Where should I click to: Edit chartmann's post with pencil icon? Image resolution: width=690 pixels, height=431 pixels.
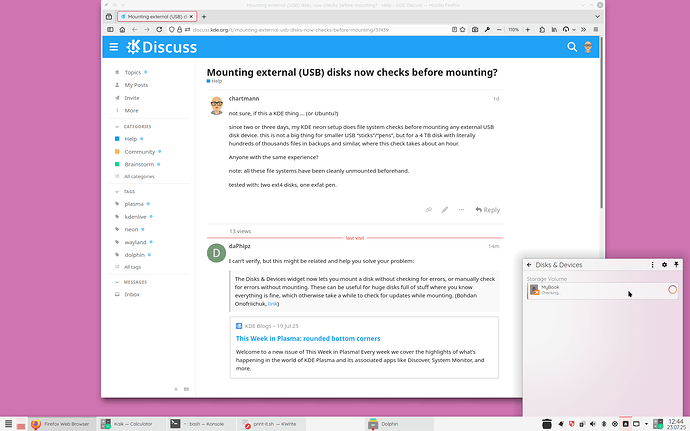point(445,210)
